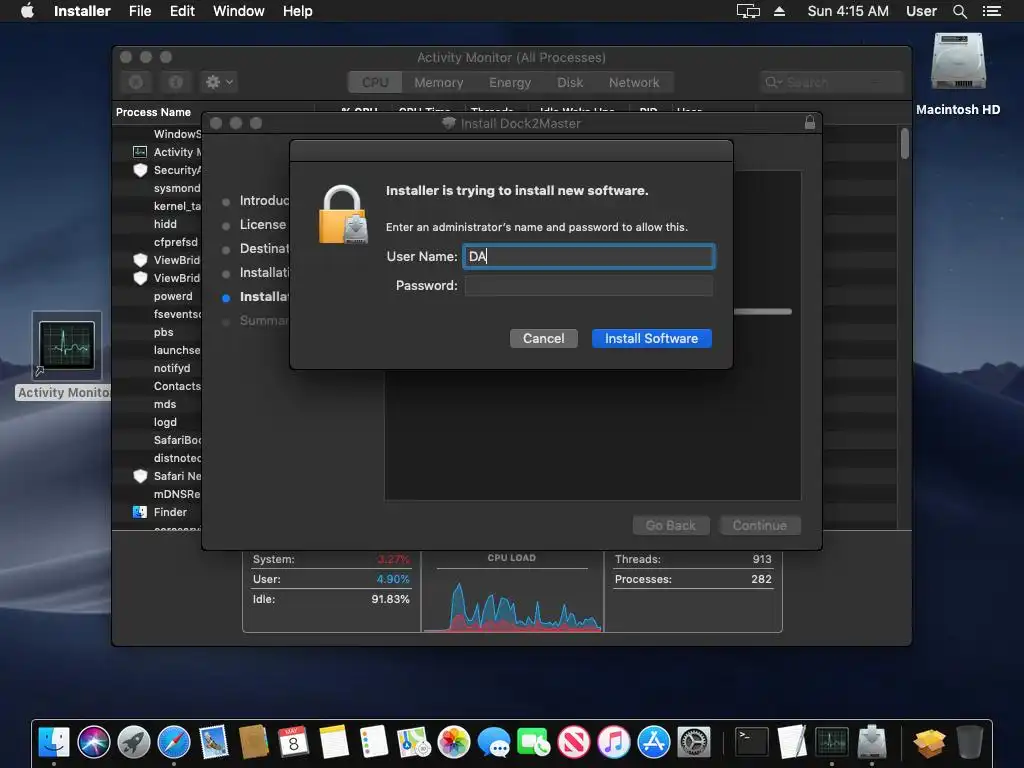Open Reminders icon in Dock

coord(374,743)
